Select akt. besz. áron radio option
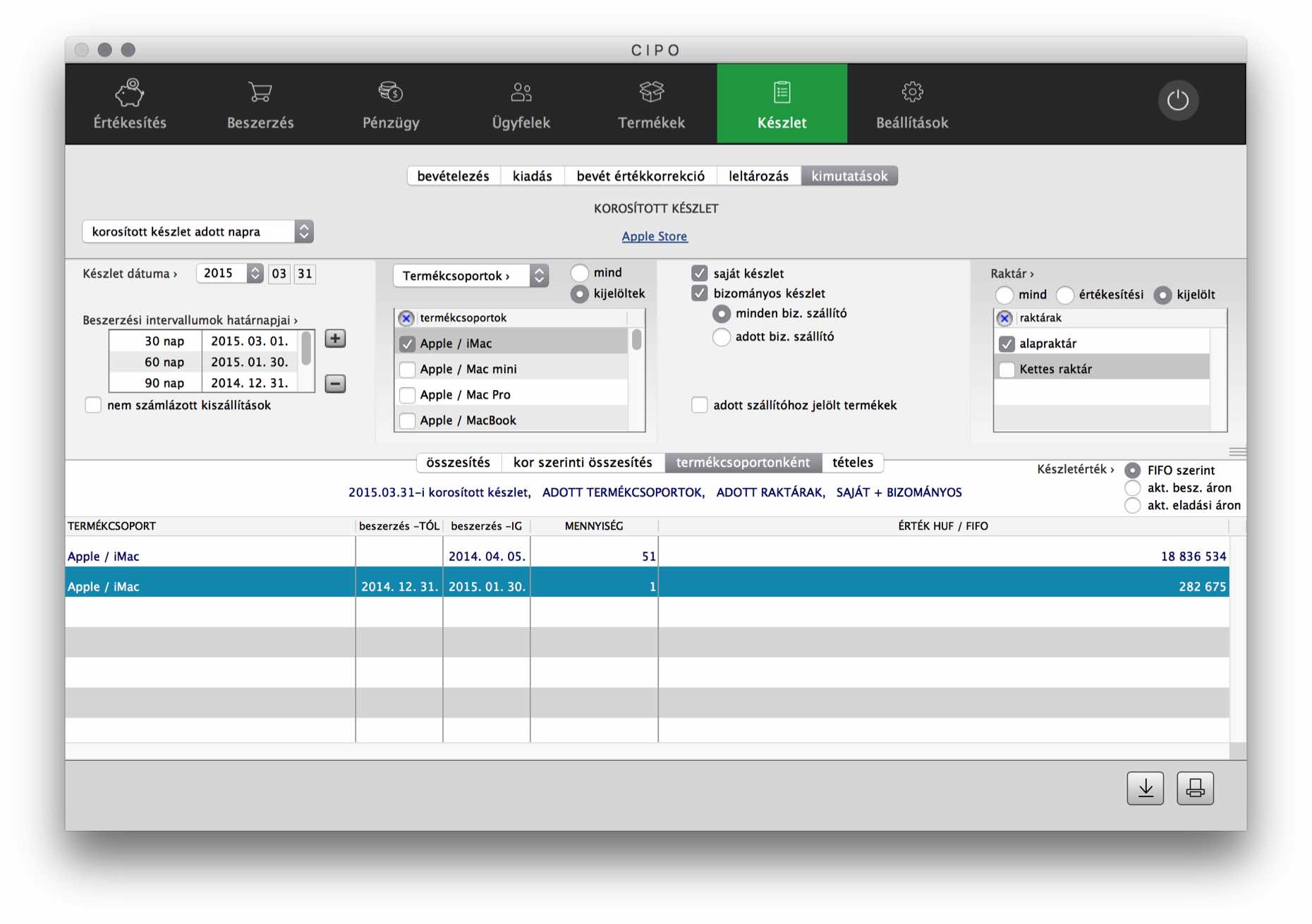1312x924 pixels. pos(1133,488)
